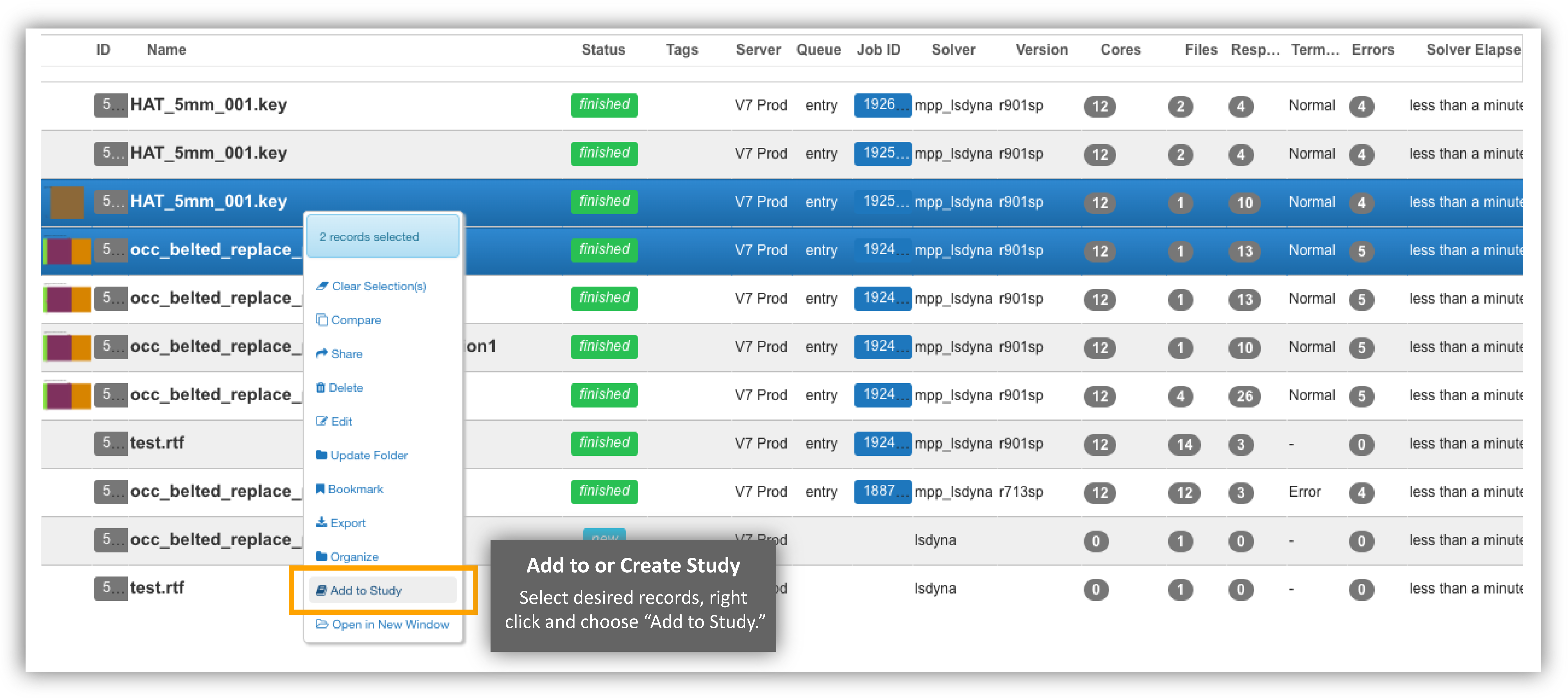1568x698 pixels.
Task: Click the new status badge
Action: coord(604,535)
